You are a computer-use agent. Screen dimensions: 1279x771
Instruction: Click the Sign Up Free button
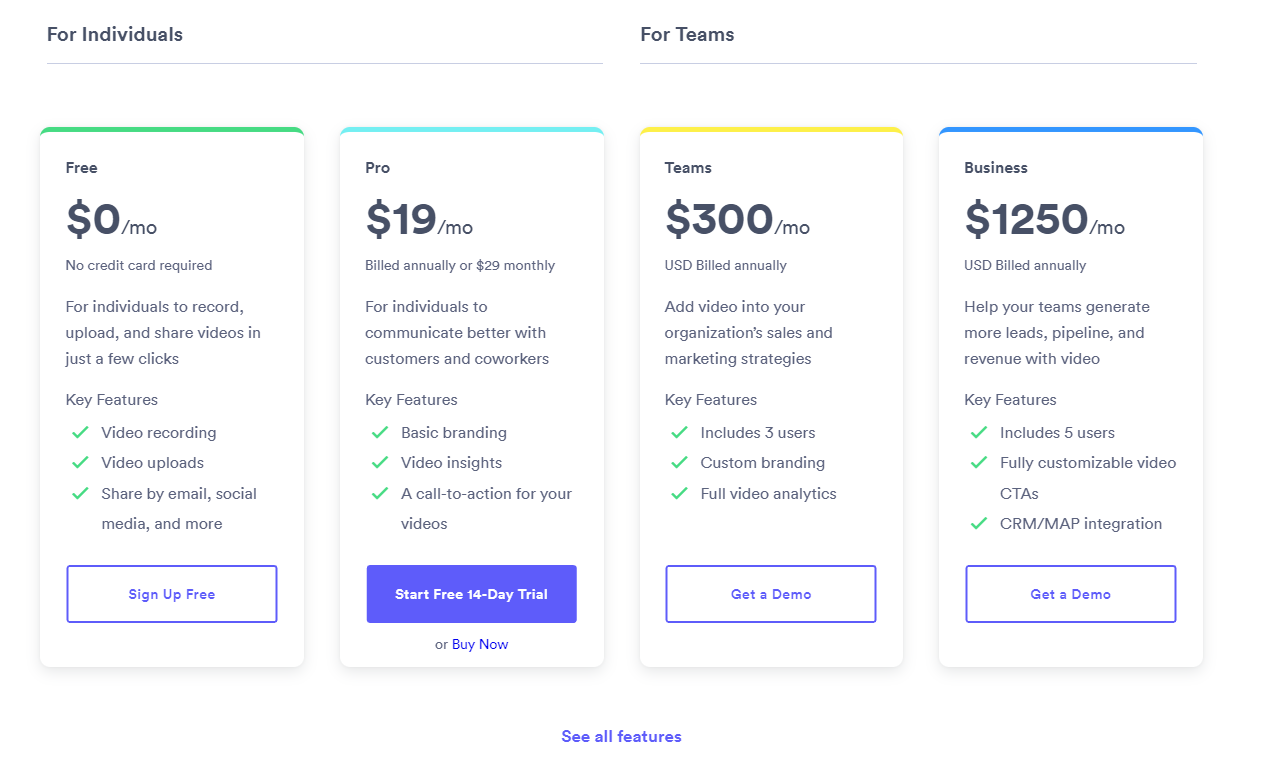pyautogui.click(x=171, y=593)
